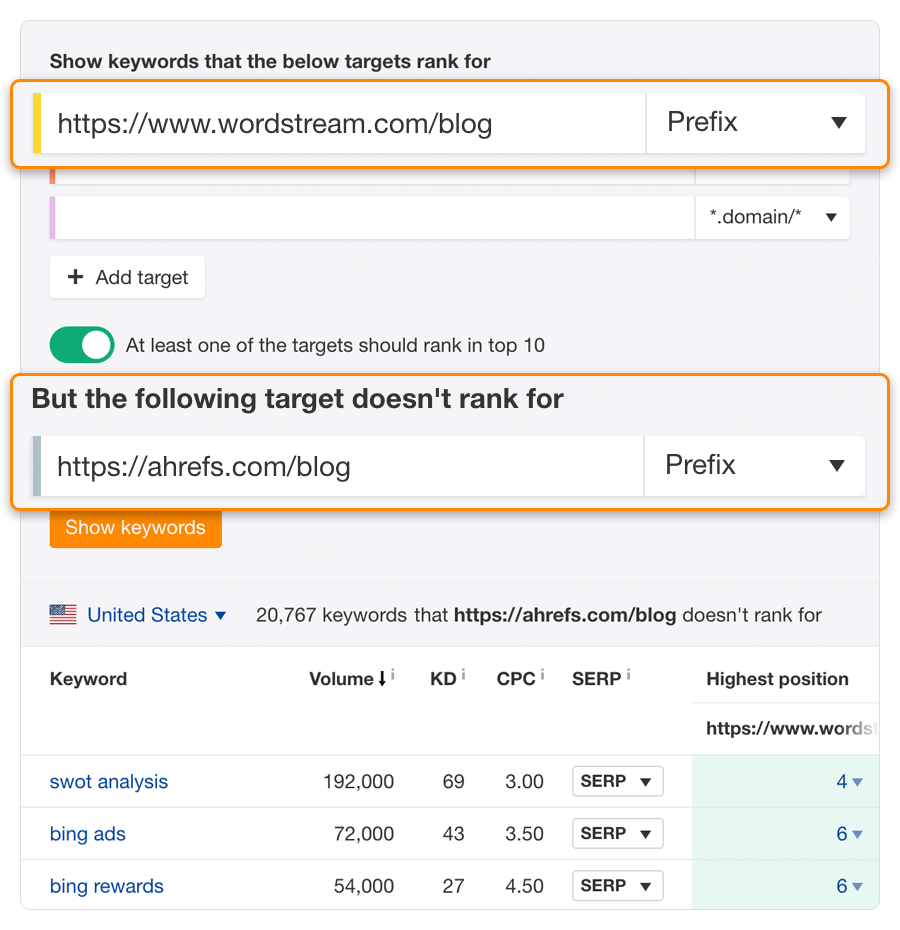Screen dimensions: 900x930
Task: Click CPC value 3.00 for swot analysis
Action: point(524,782)
